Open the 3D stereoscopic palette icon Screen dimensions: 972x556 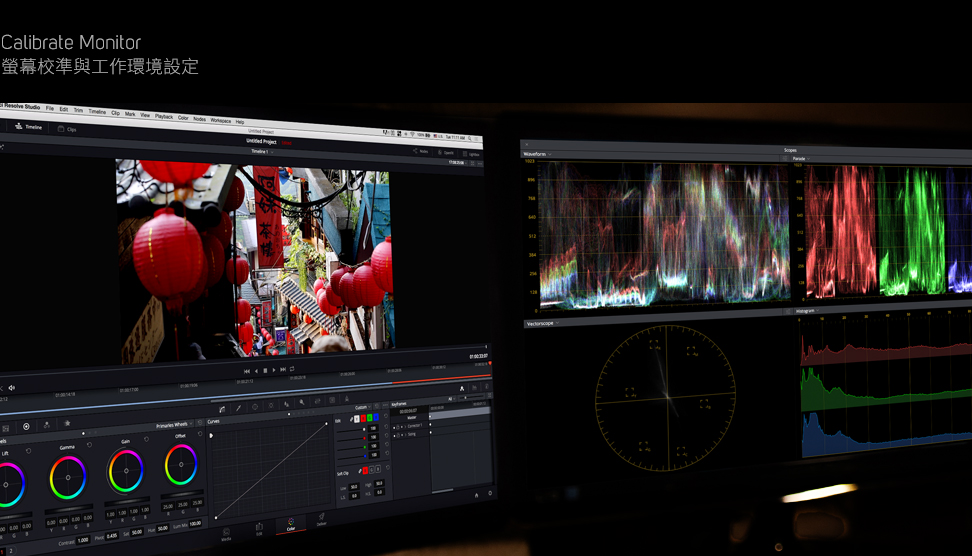click(x=332, y=400)
